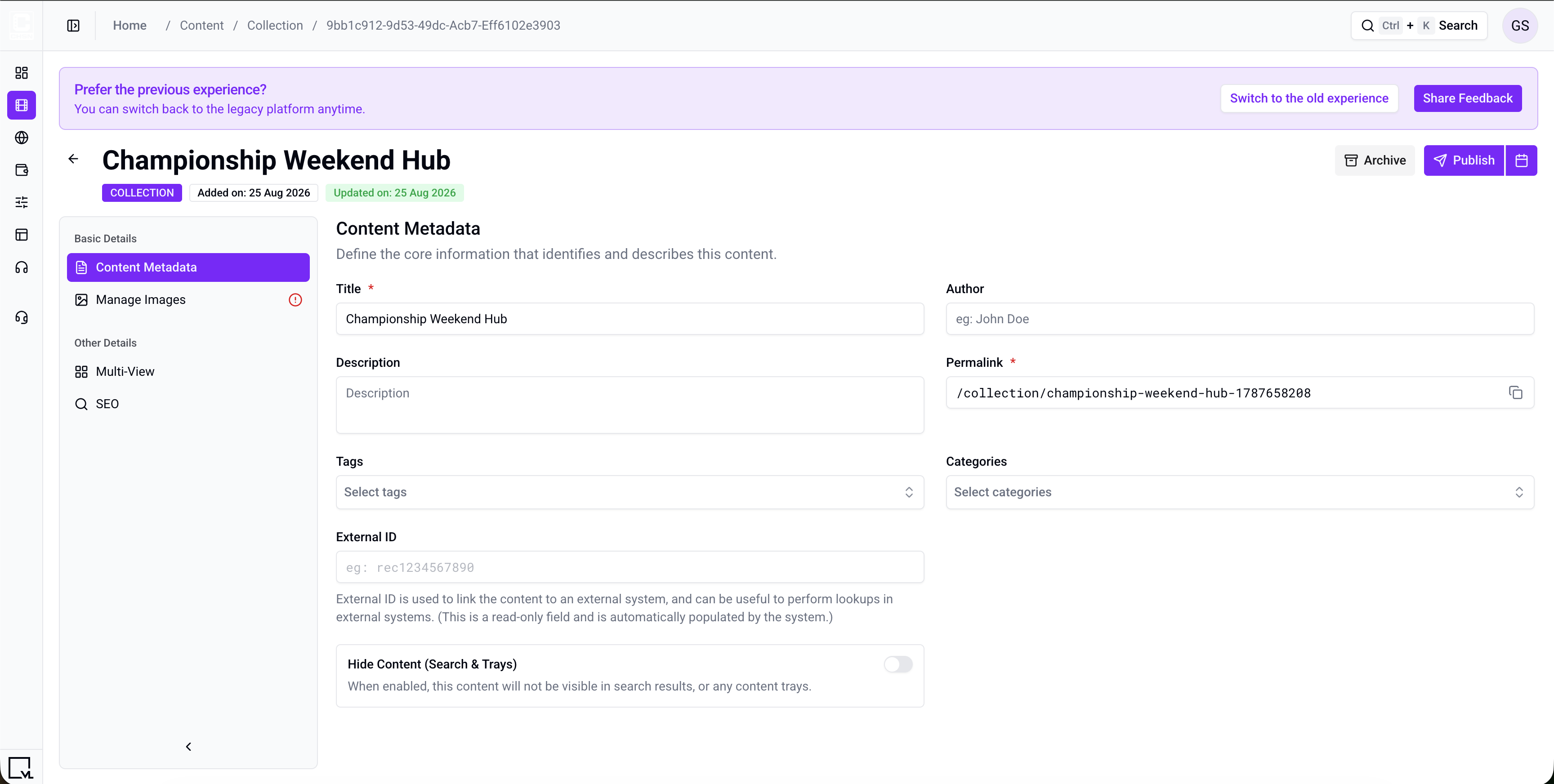Click the collection ID breadcrumb text
Image resolution: width=1554 pixels, height=784 pixels.
click(443, 25)
